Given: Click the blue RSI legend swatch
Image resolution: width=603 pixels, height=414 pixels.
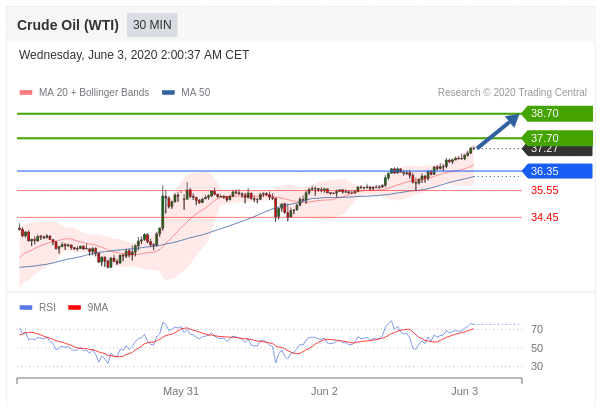Looking at the screenshot, I should pyautogui.click(x=26, y=308).
